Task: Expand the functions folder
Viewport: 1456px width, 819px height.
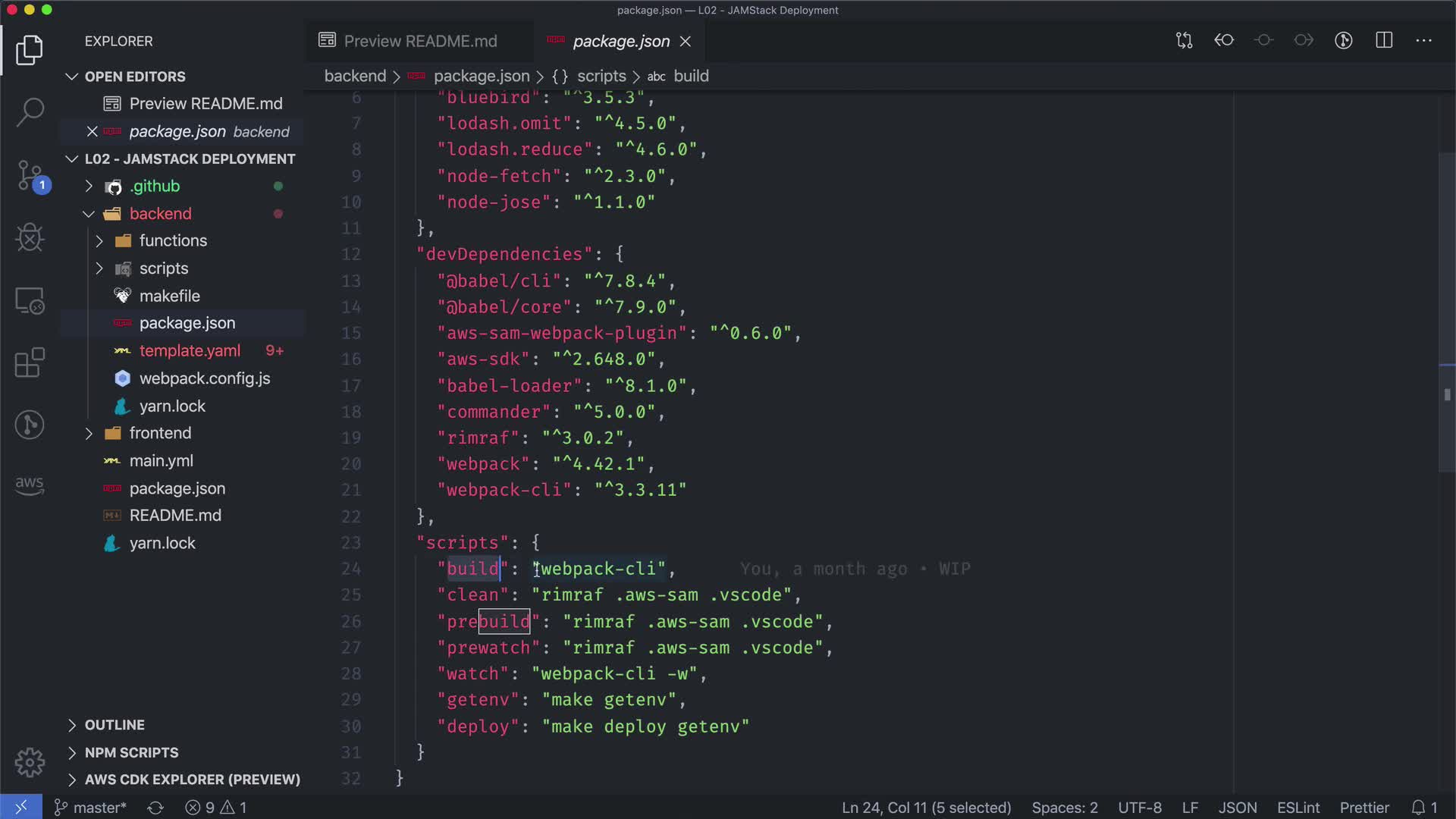Action: (x=173, y=241)
